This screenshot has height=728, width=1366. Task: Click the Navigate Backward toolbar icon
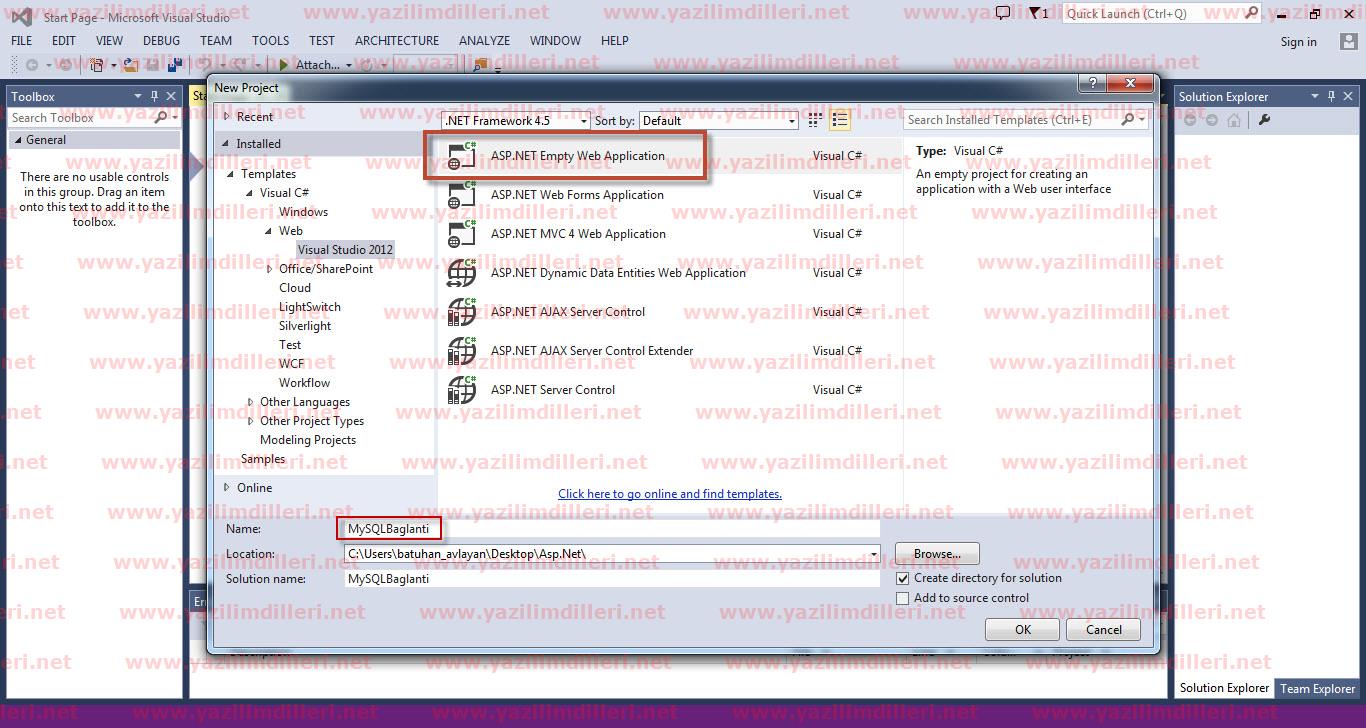[32, 64]
